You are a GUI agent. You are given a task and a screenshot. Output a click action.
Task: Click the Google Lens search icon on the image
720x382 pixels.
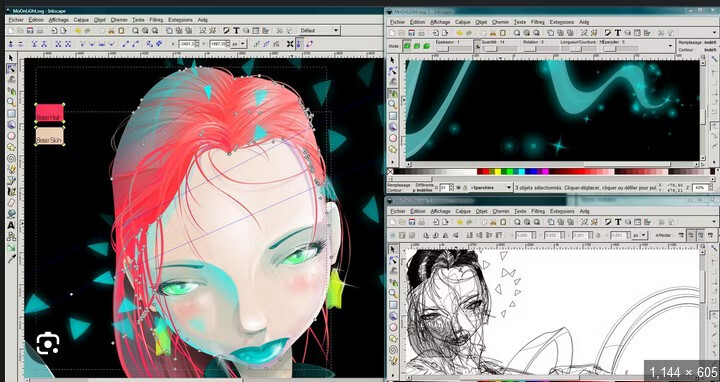pos(48,343)
